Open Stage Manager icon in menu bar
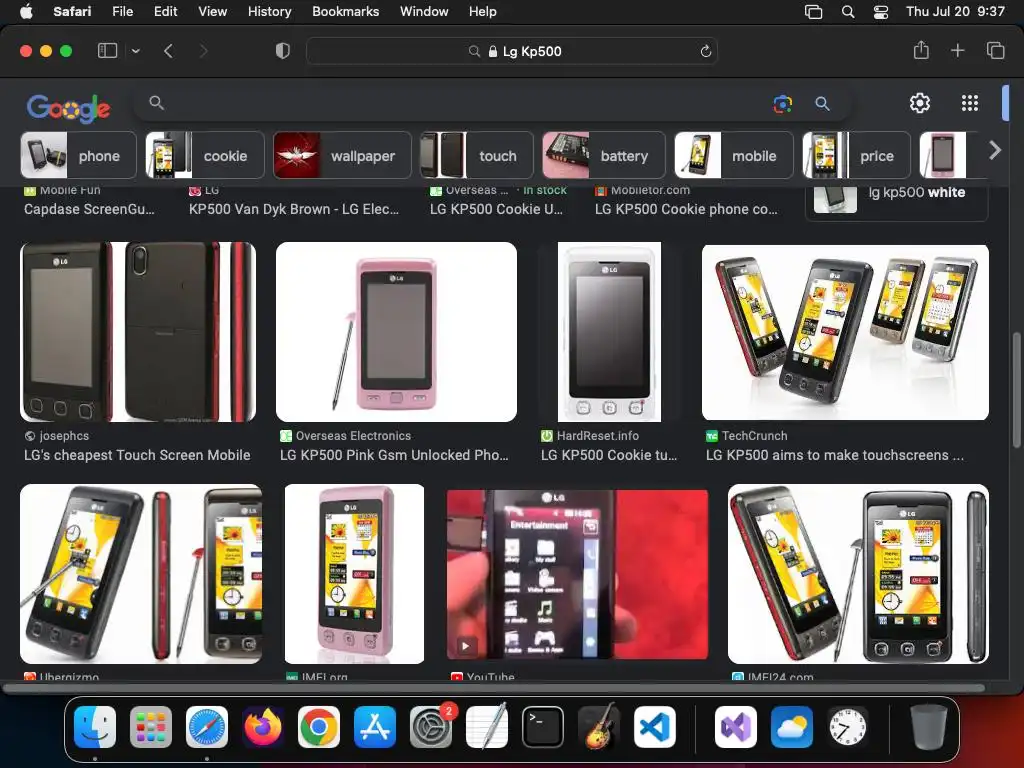 [813, 11]
